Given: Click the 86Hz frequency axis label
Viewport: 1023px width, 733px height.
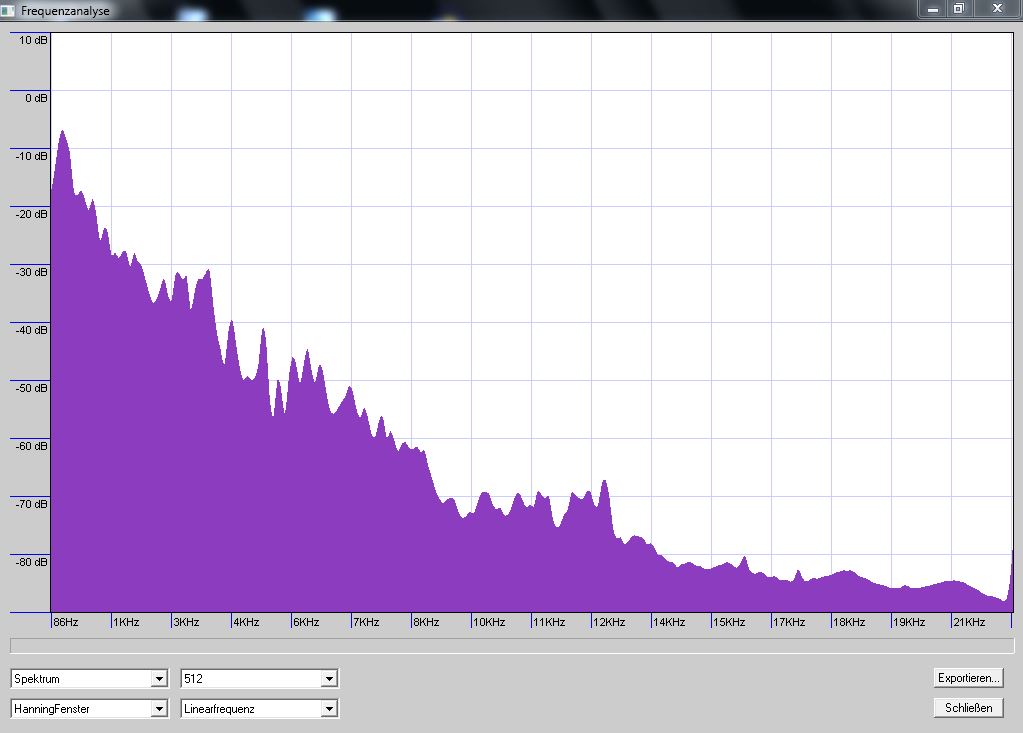Looking at the screenshot, I should click(65, 622).
